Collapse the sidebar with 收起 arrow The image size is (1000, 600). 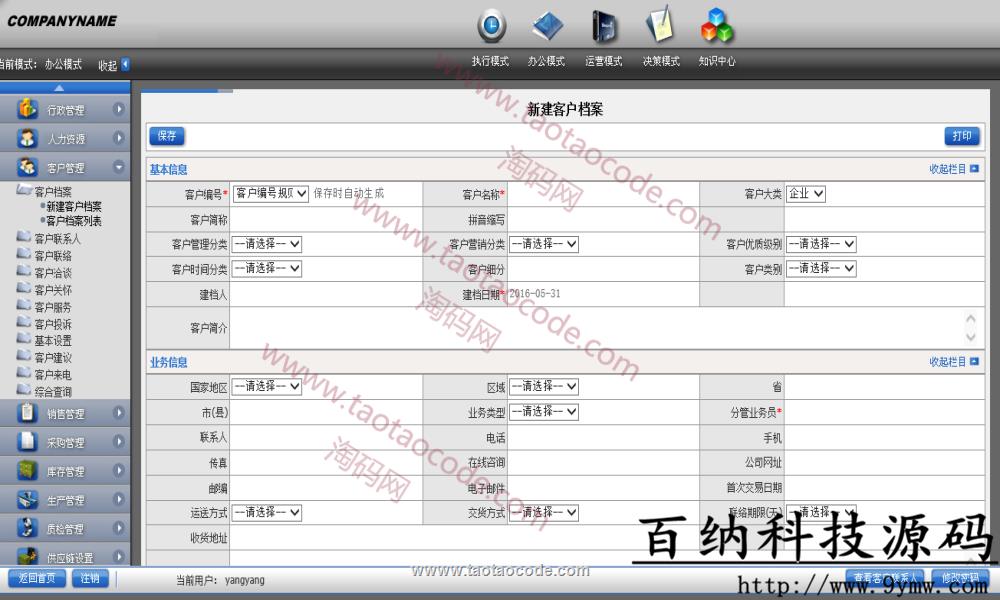125,65
